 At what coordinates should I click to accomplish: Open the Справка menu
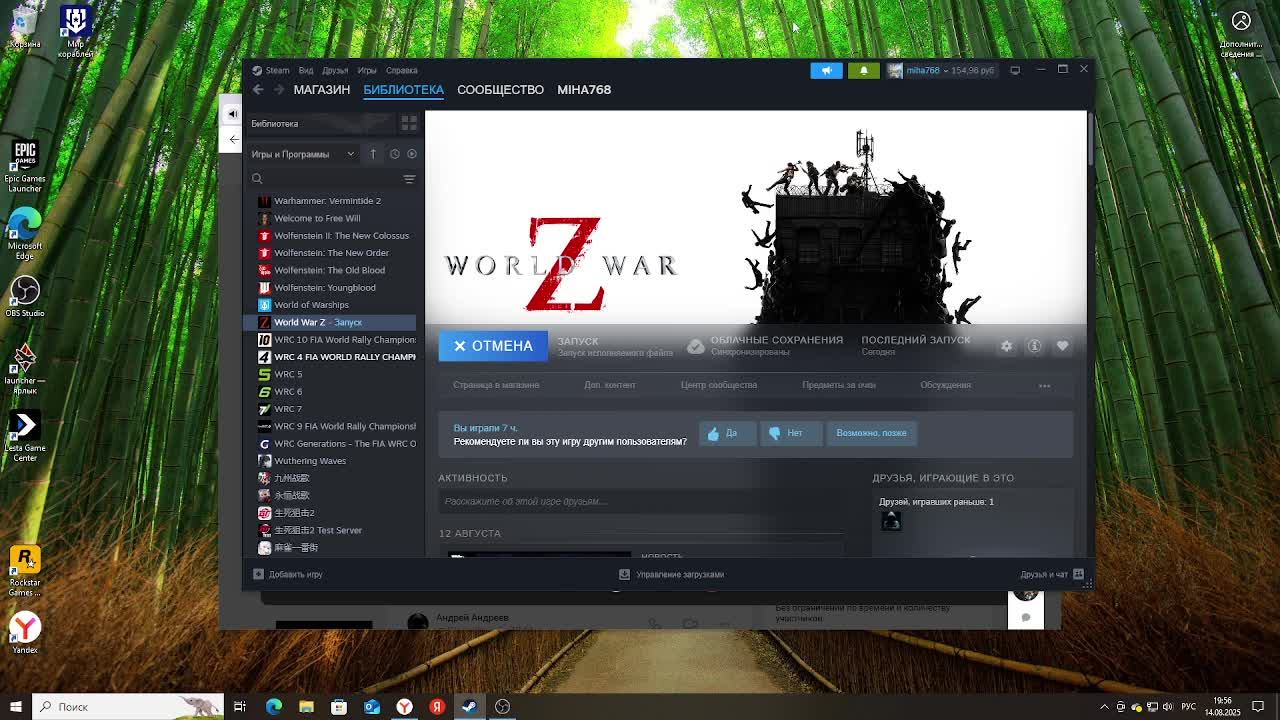[402, 70]
